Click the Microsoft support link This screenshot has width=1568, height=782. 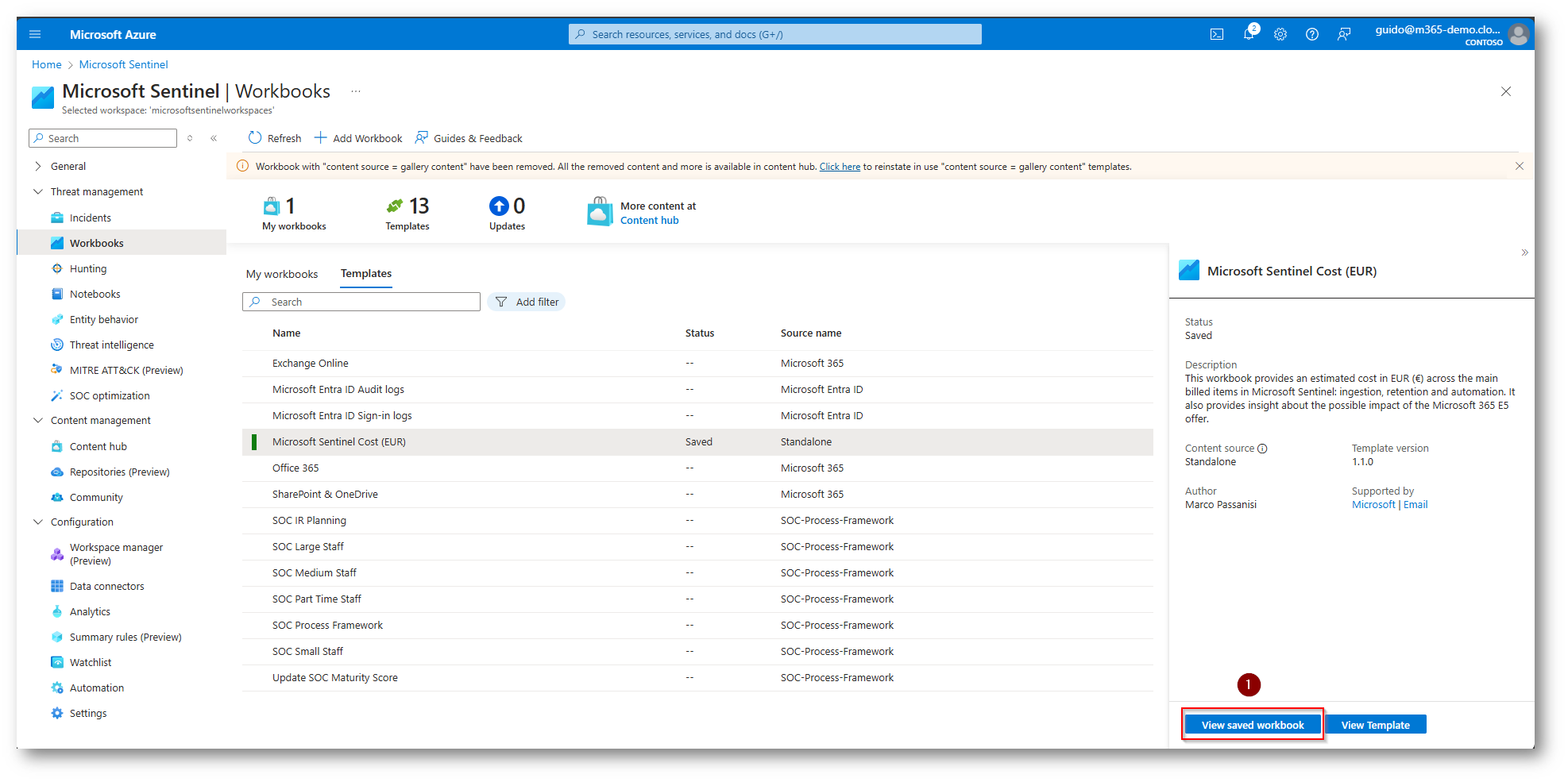point(1373,505)
